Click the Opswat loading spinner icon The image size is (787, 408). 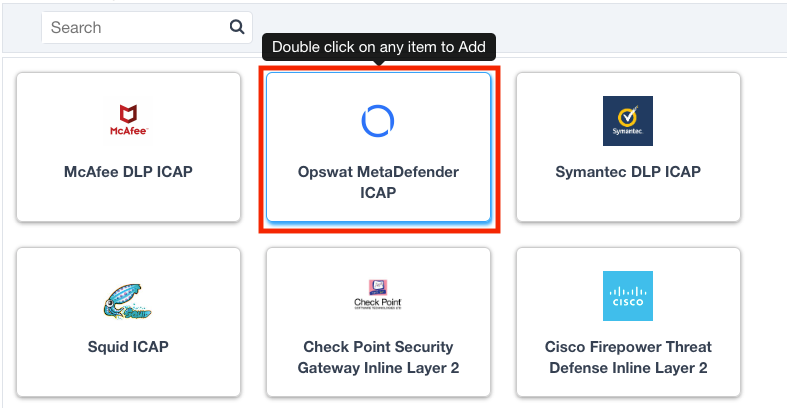(x=378, y=121)
